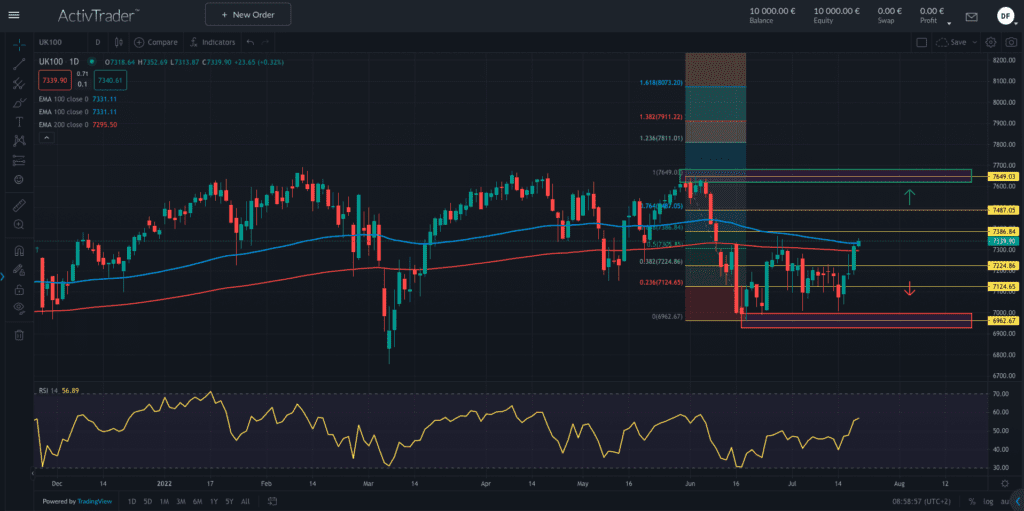Click the trash remove drawings icon
Viewport: 1024px width, 511px height.
pos(19,335)
